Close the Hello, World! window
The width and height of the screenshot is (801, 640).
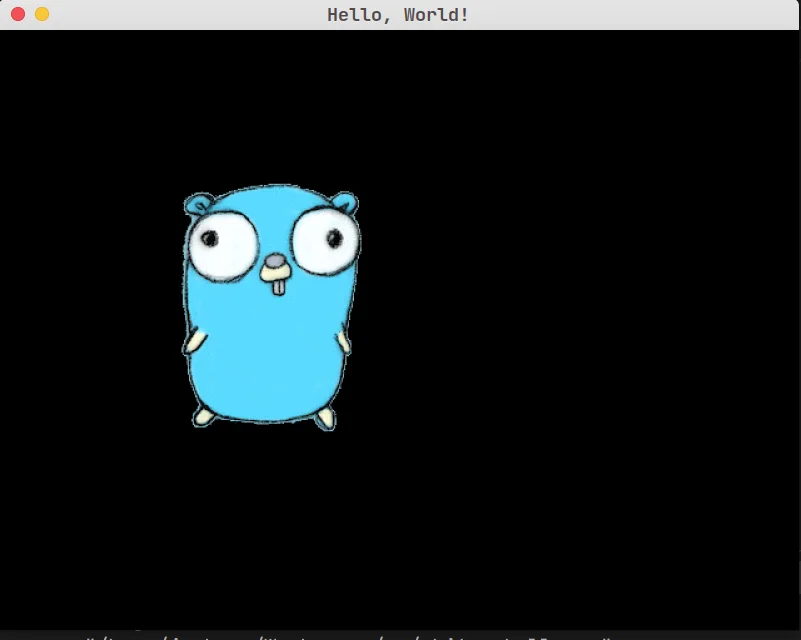[x=18, y=14]
